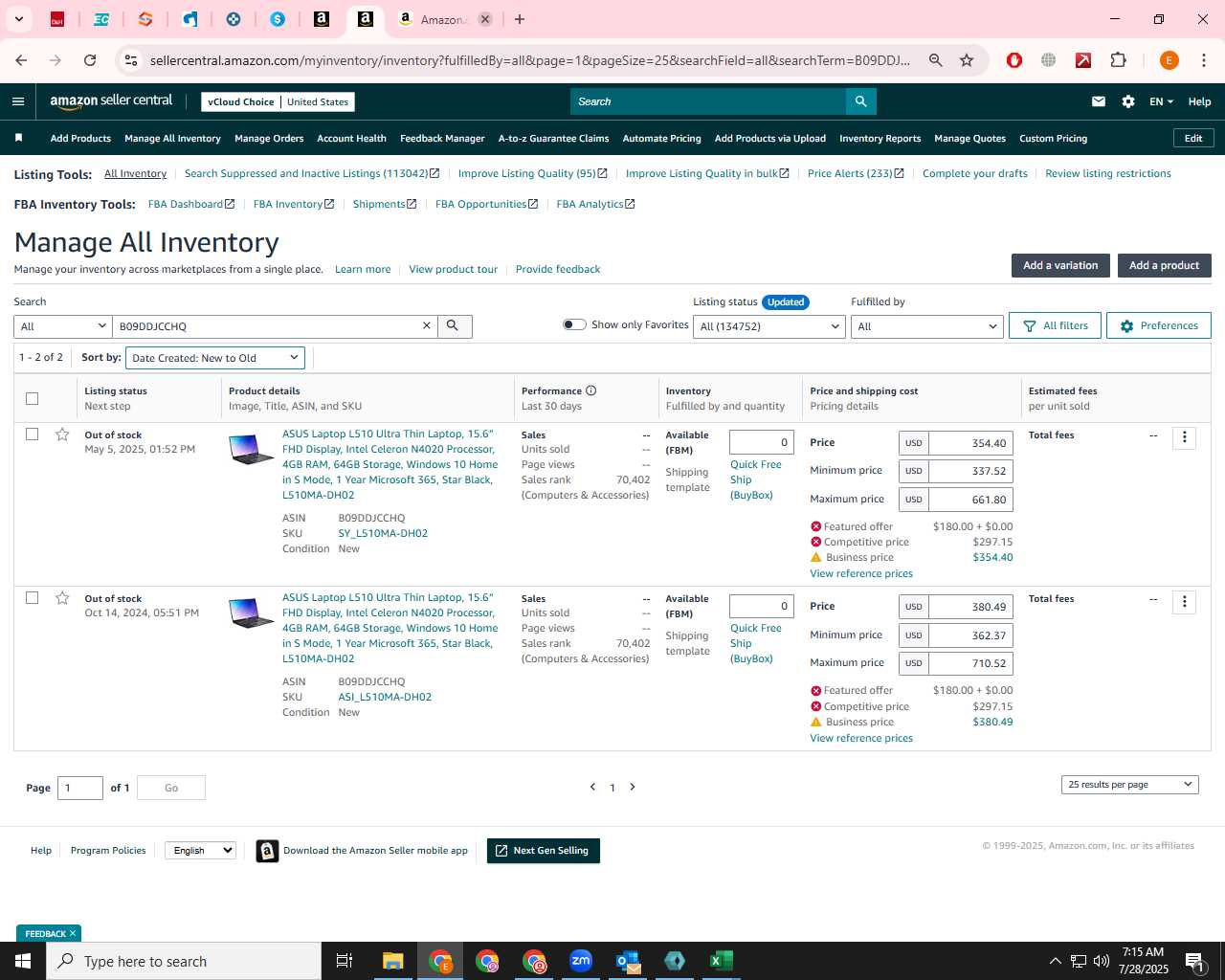Click Quick Free Ship (BuyBox) link first row
Image resolution: width=1225 pixels, height=980 pixels.
(x=756, y=479)
